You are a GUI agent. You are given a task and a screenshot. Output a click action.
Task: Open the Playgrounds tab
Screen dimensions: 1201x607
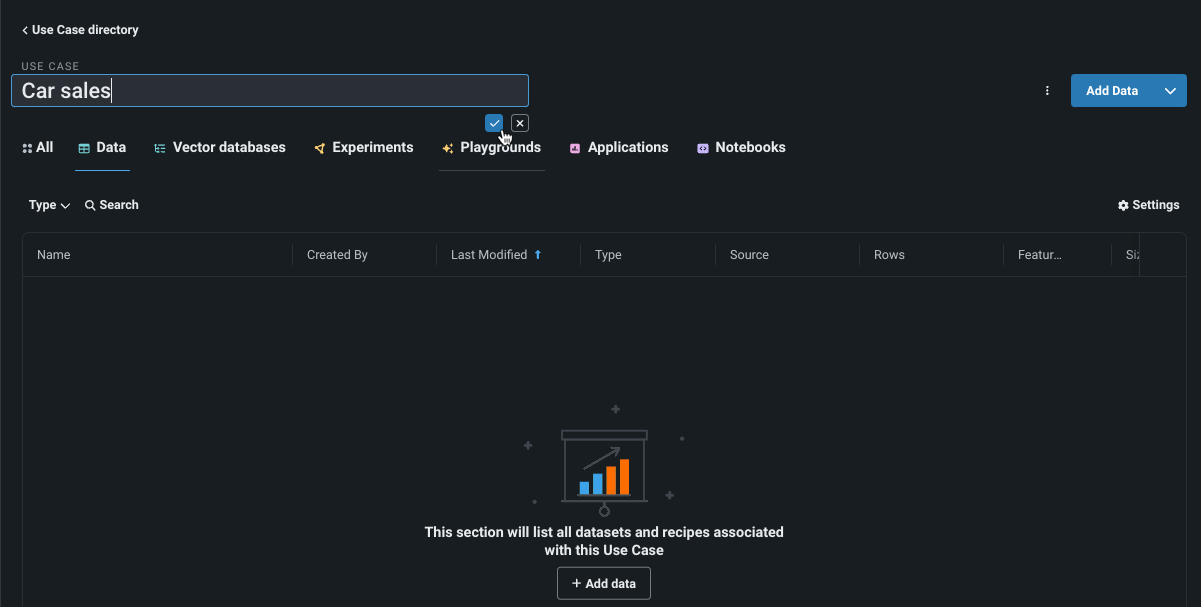click(491, 148)
